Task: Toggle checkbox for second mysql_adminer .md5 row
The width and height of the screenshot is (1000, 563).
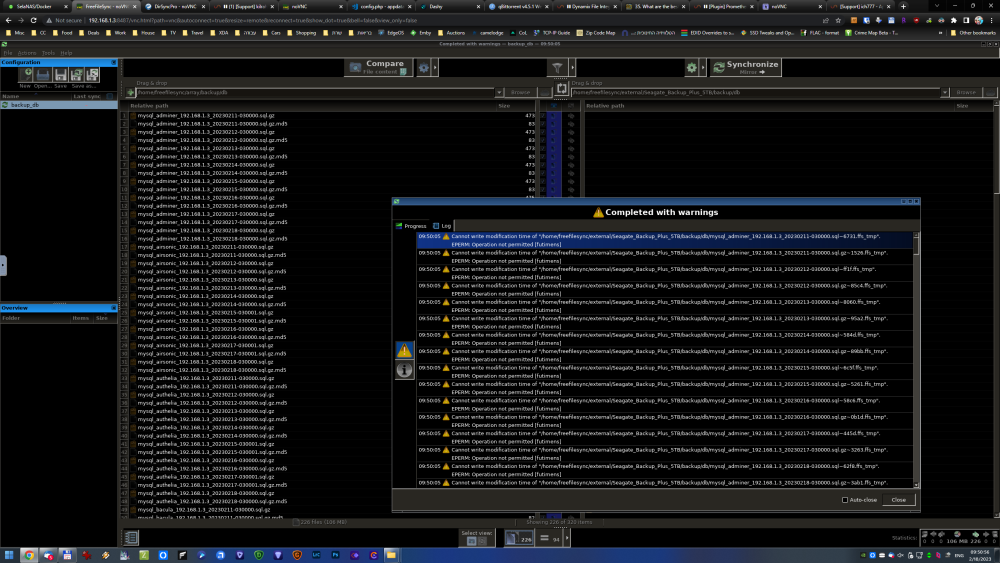Action: click(x=543, y=124)
